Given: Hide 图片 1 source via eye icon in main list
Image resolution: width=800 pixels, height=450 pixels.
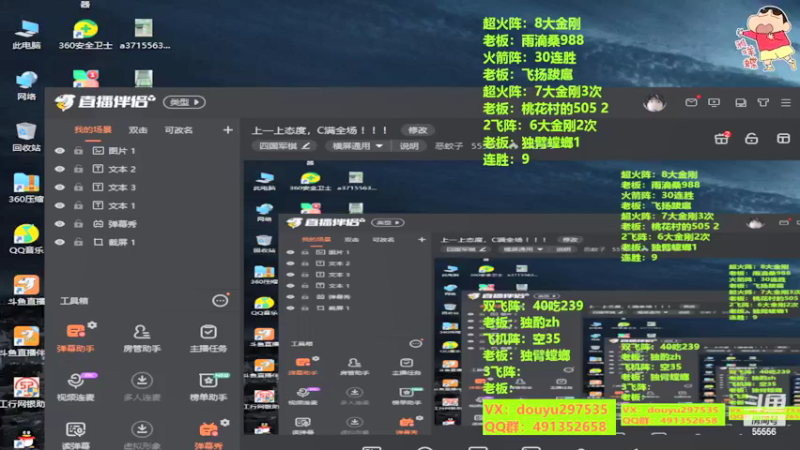Looking at the screenshot, I should pos(60,151).
